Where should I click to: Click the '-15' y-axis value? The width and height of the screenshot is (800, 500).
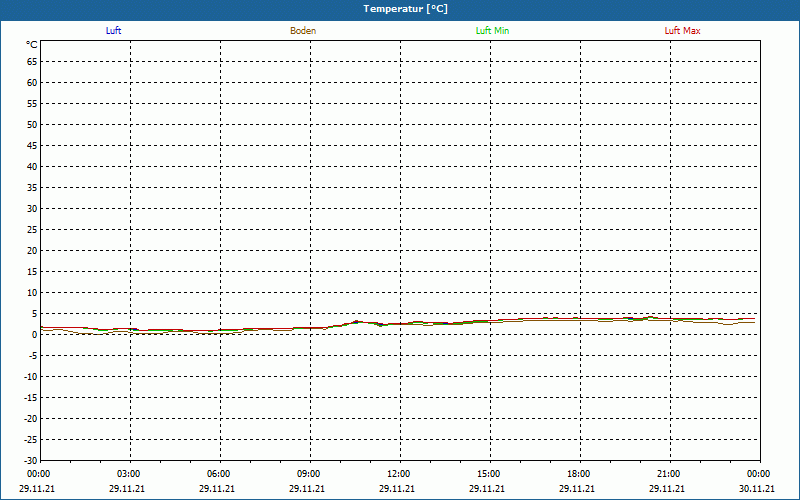click(x=31, y=398)
